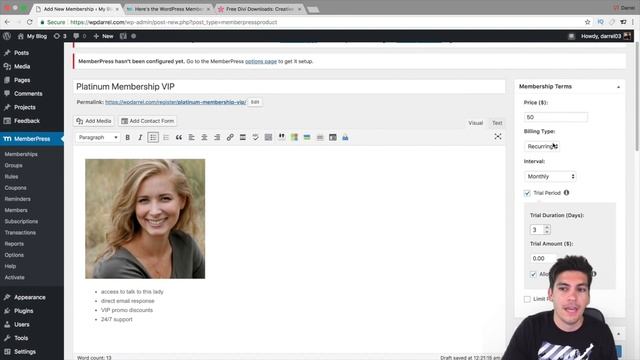The image size is (640, 360).
Task: Toggle the bulleted list button
Action: tap(153, 138)
